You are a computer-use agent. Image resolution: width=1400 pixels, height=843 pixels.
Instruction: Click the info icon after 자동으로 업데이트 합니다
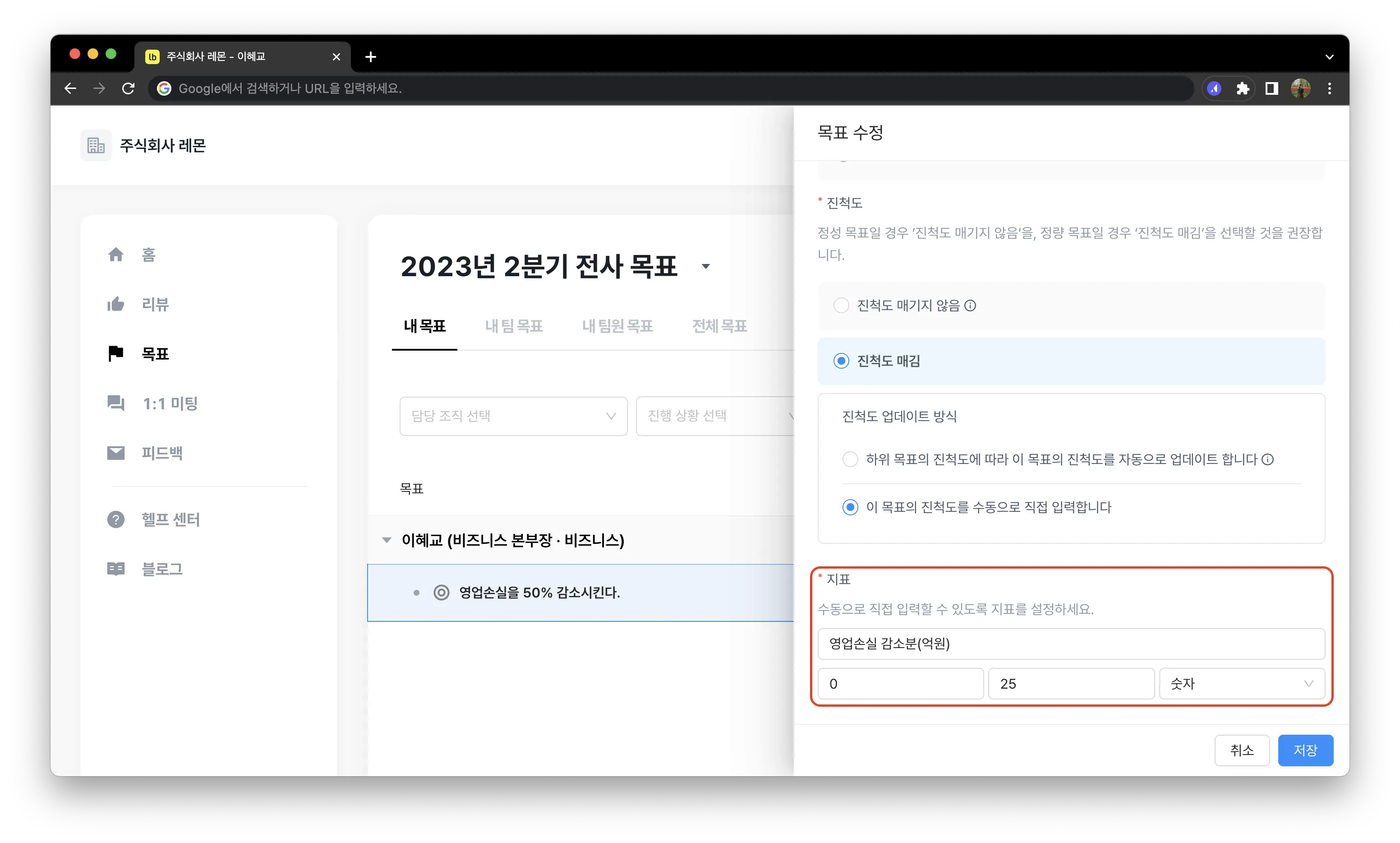[1268, 459]
